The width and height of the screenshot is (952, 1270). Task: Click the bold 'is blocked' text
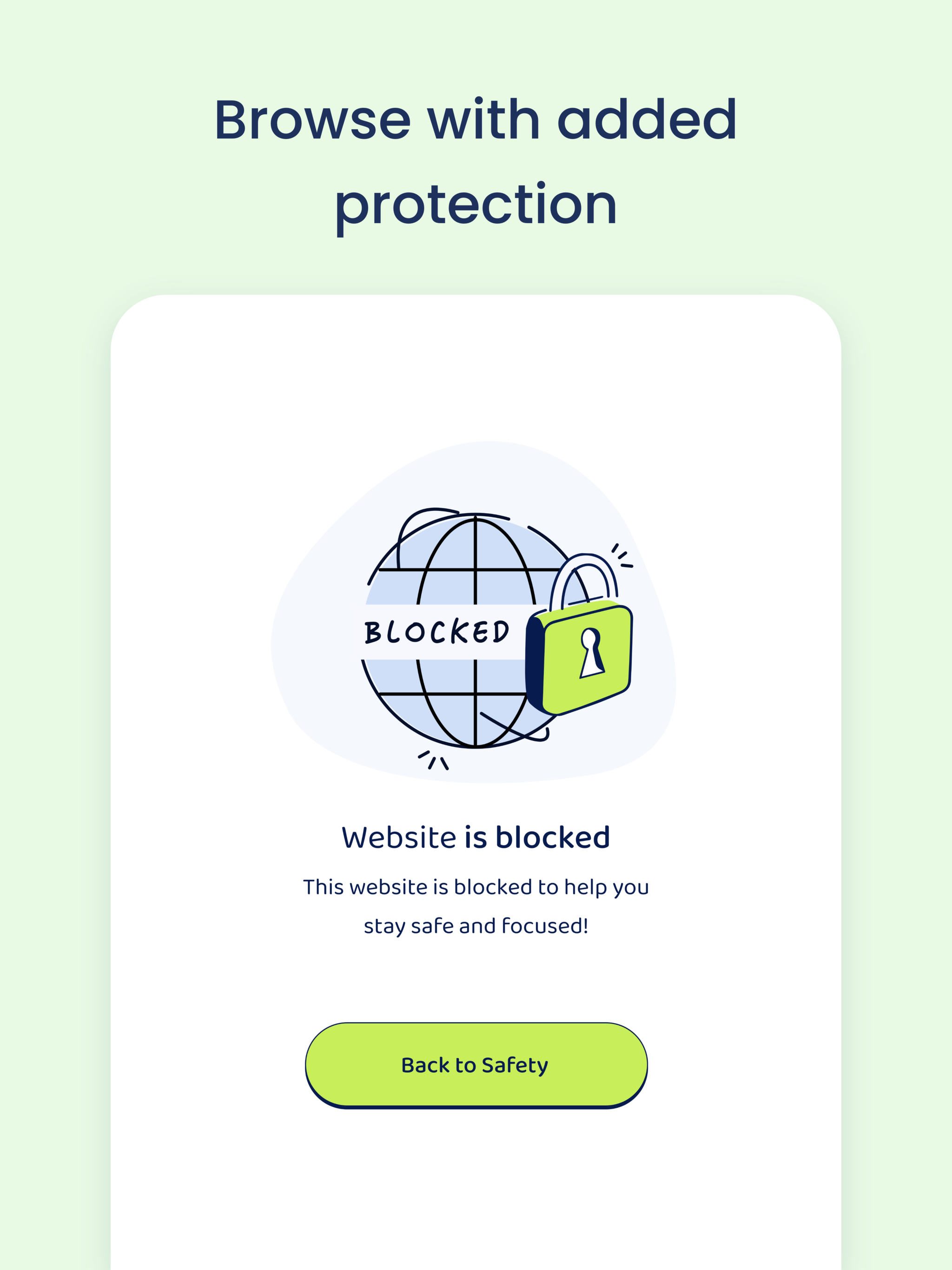pyautogui.click(x=537, y=837)
